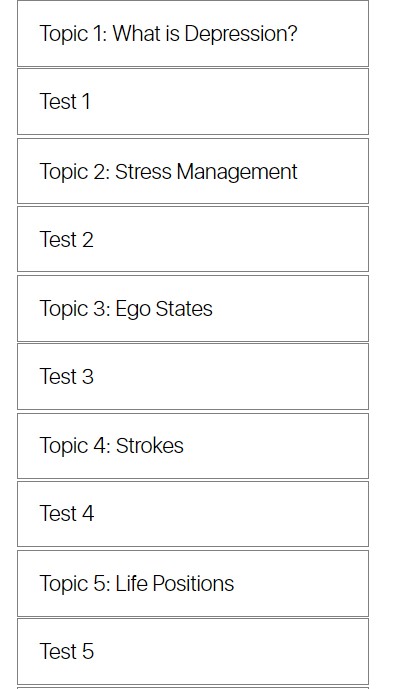Open the Test 2 row
This screenshot has width=404, height=689.
point(193,239)
